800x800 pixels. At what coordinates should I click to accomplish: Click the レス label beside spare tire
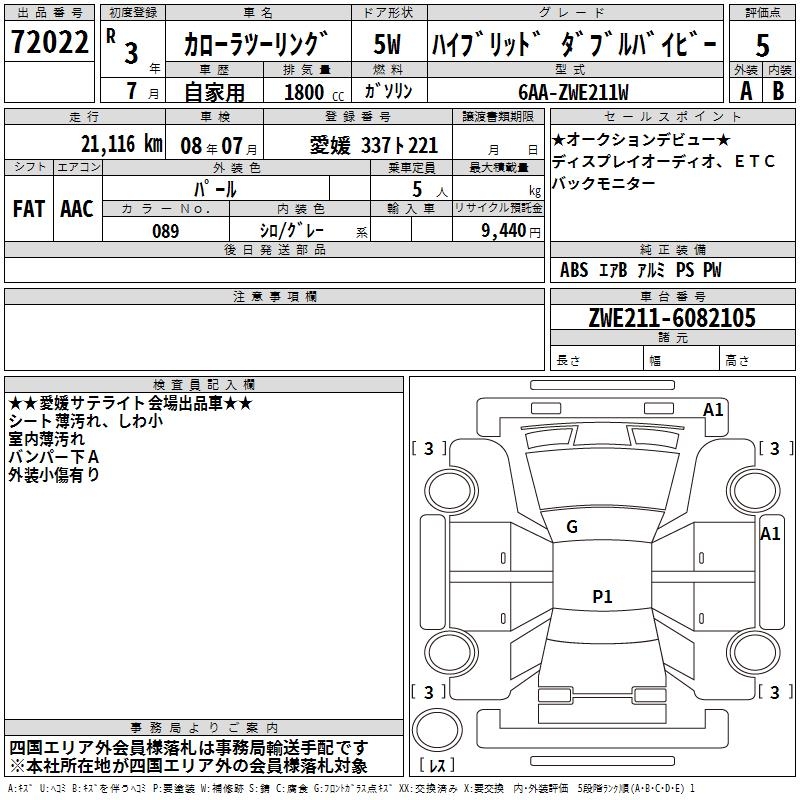(437, 765)
